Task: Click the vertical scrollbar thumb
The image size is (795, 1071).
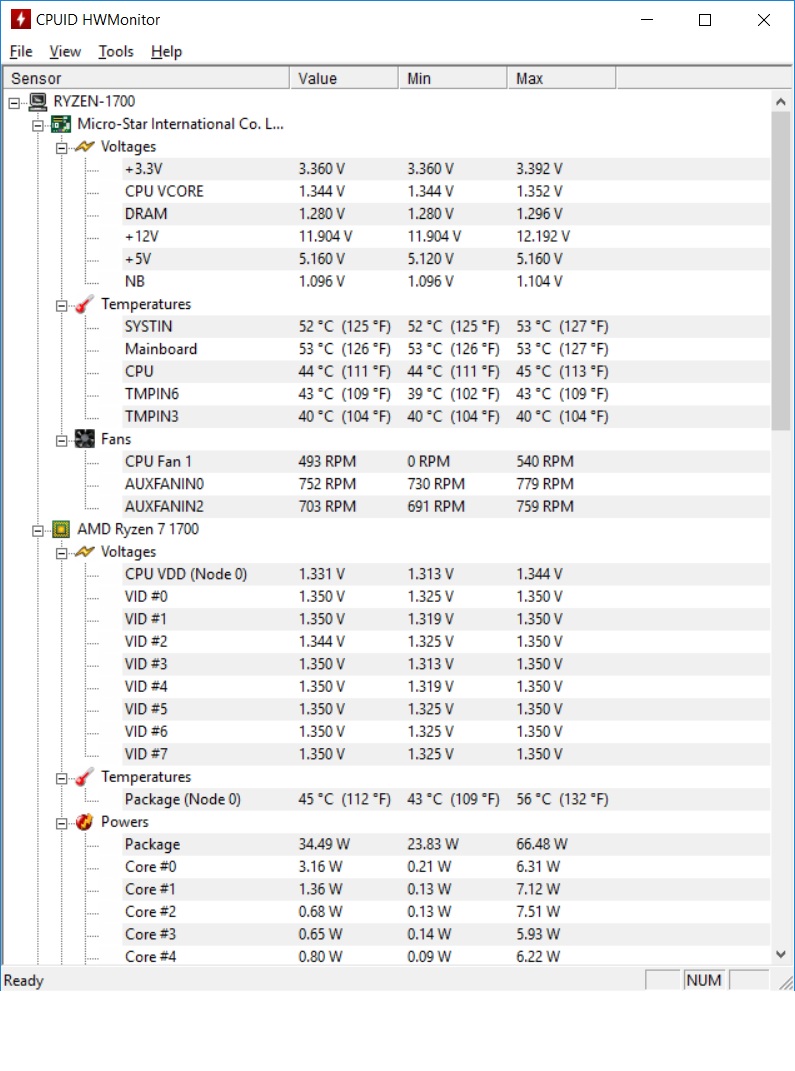Action: coord(781,271)
